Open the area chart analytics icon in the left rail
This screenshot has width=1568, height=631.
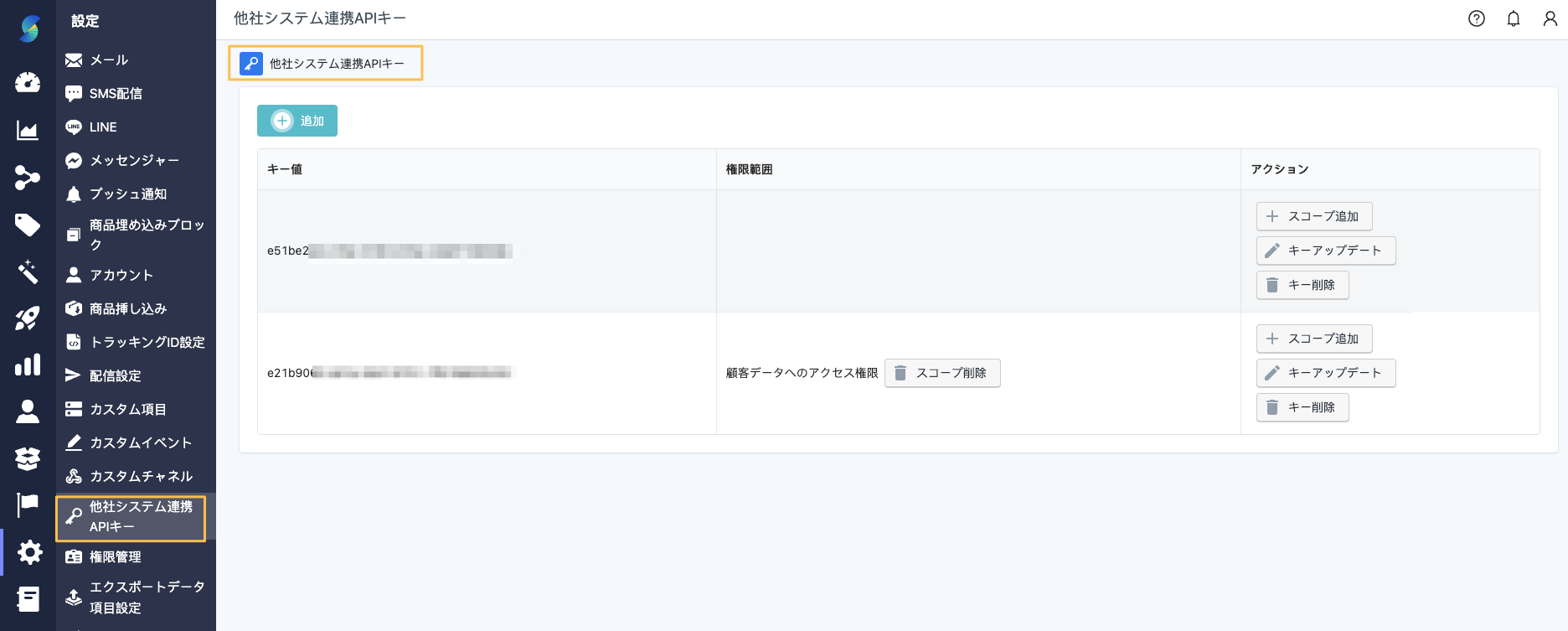click(28, 130)
